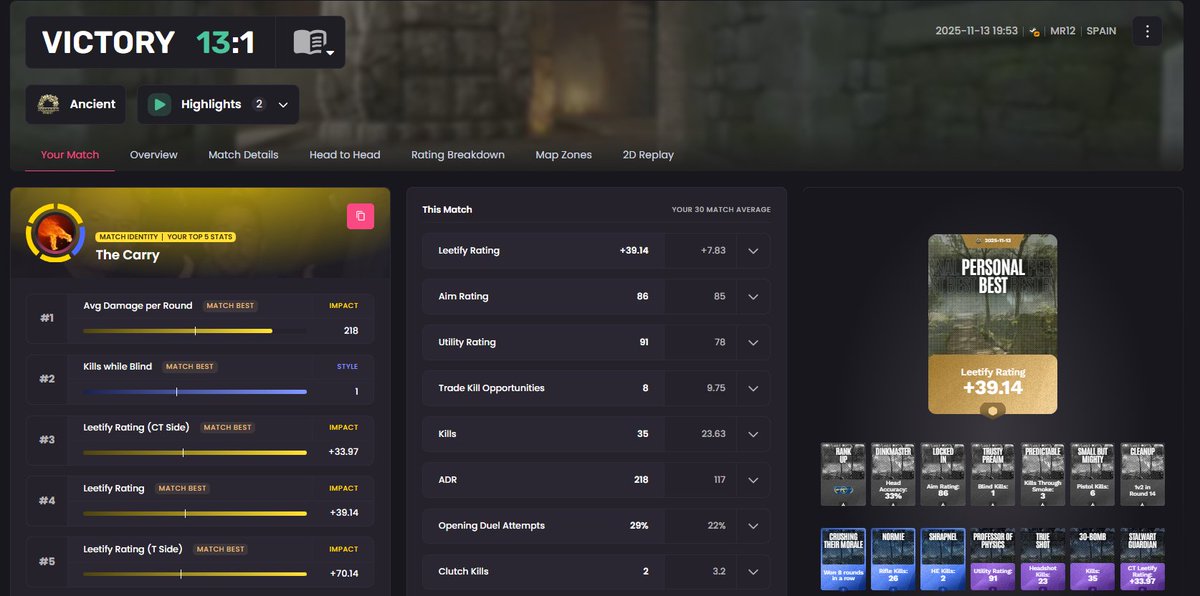The height and width of the screenshot is (596, 1200).
Task: Open the Shrapnel HE kills badge
Action: pyautogui.click(x=942, y=559)
